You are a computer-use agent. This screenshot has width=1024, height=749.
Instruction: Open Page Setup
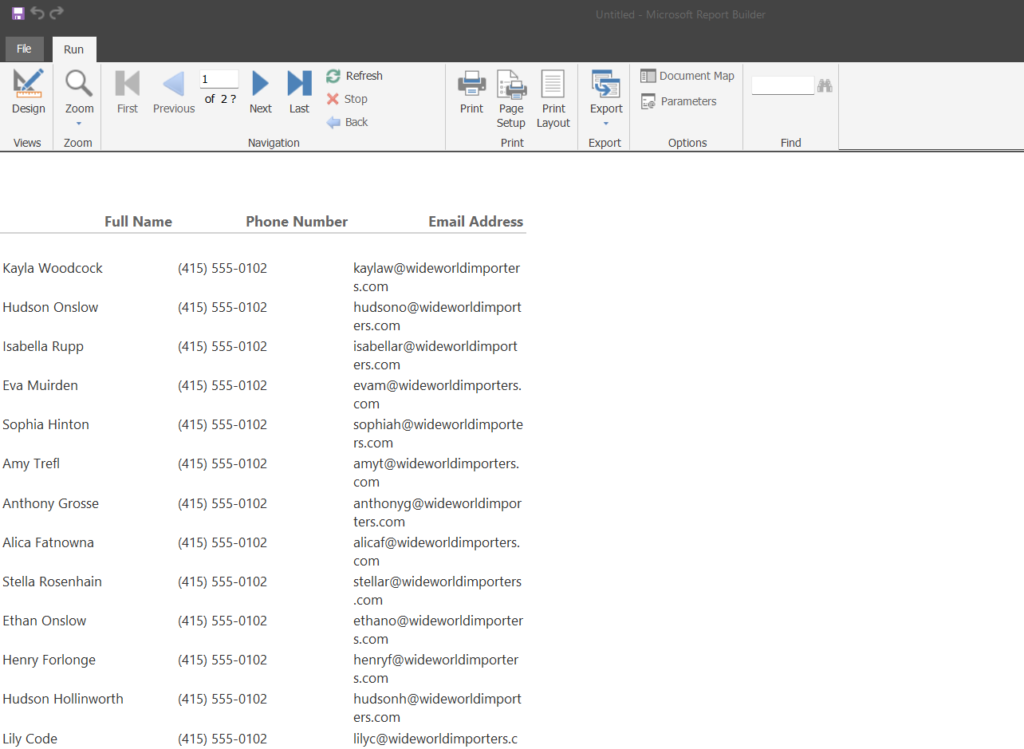(x=511, y=99)
